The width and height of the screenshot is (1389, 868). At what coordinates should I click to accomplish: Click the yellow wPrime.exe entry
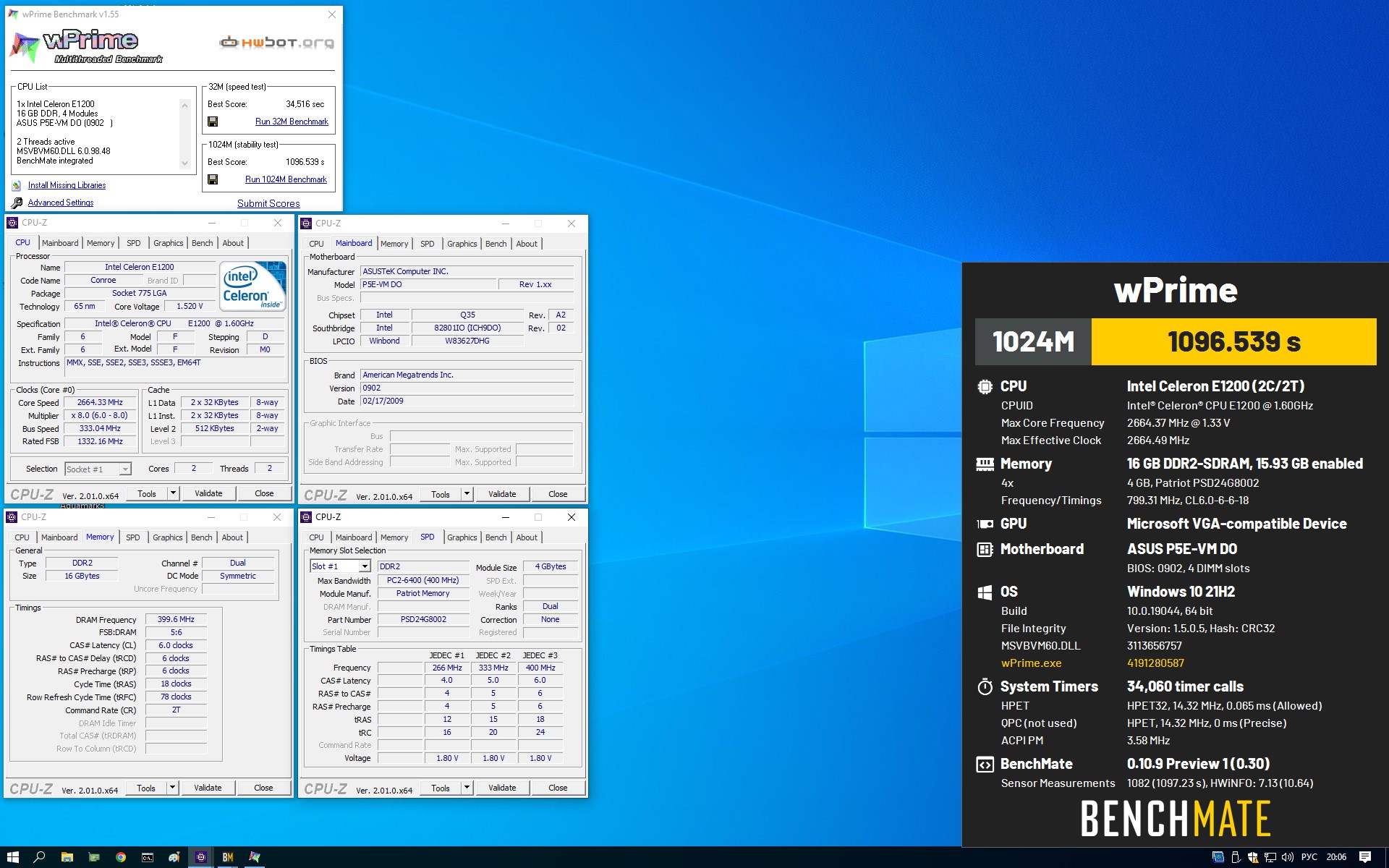click(1032, 663)
